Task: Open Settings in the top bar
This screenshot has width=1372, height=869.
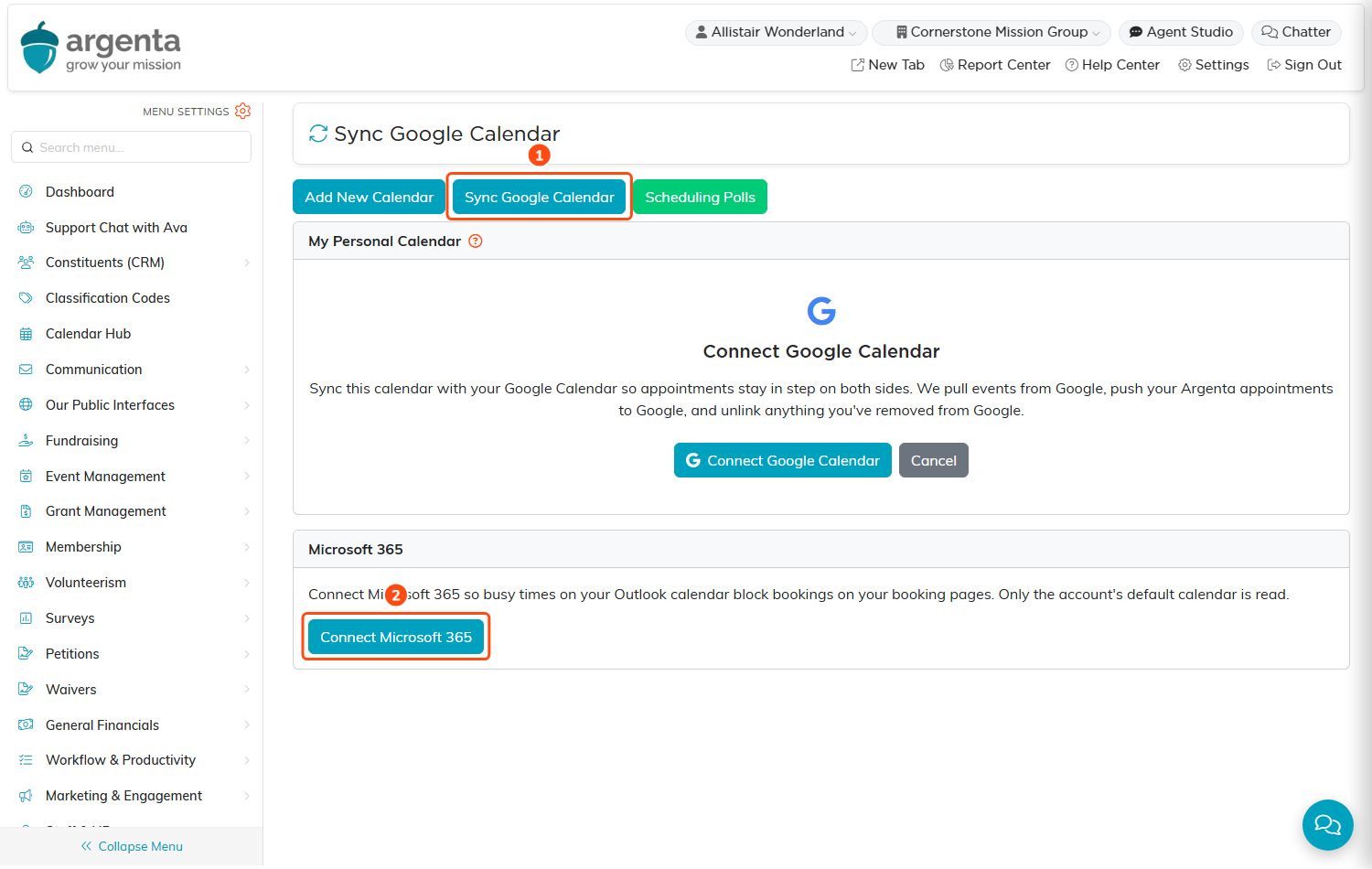Action: point(1214,65)
